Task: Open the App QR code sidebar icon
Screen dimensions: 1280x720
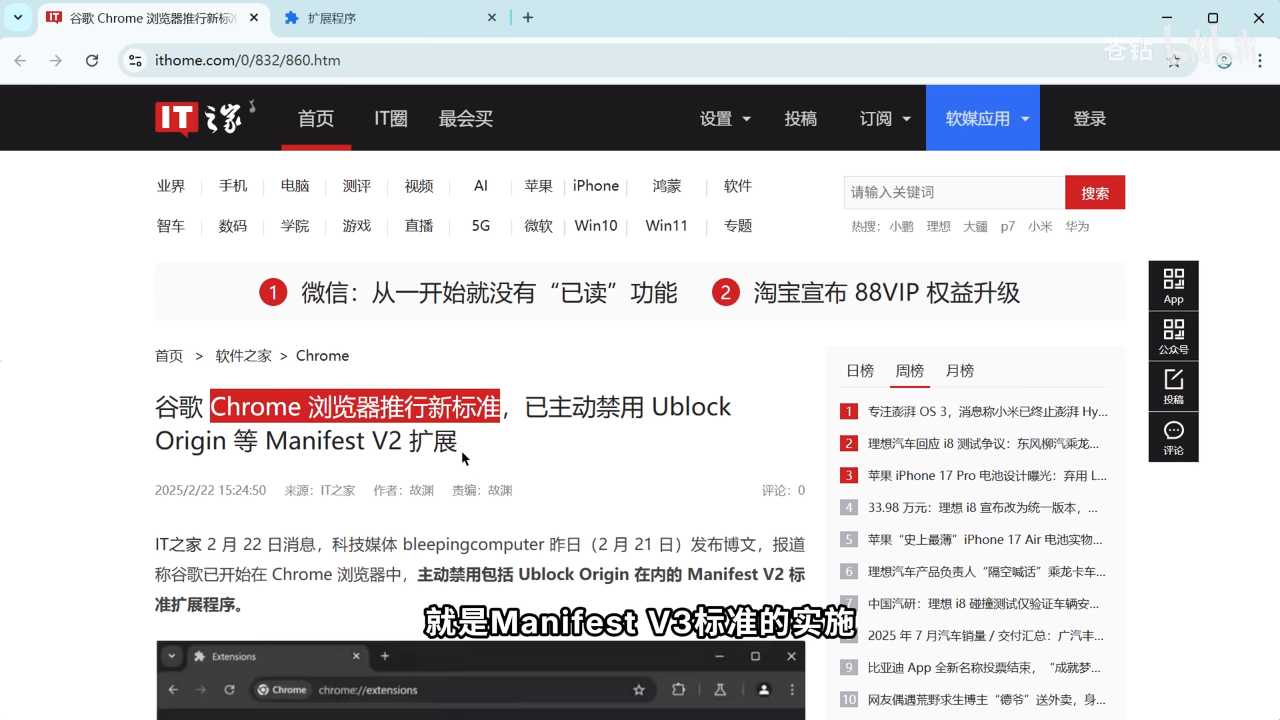Action: (1174, 286)
